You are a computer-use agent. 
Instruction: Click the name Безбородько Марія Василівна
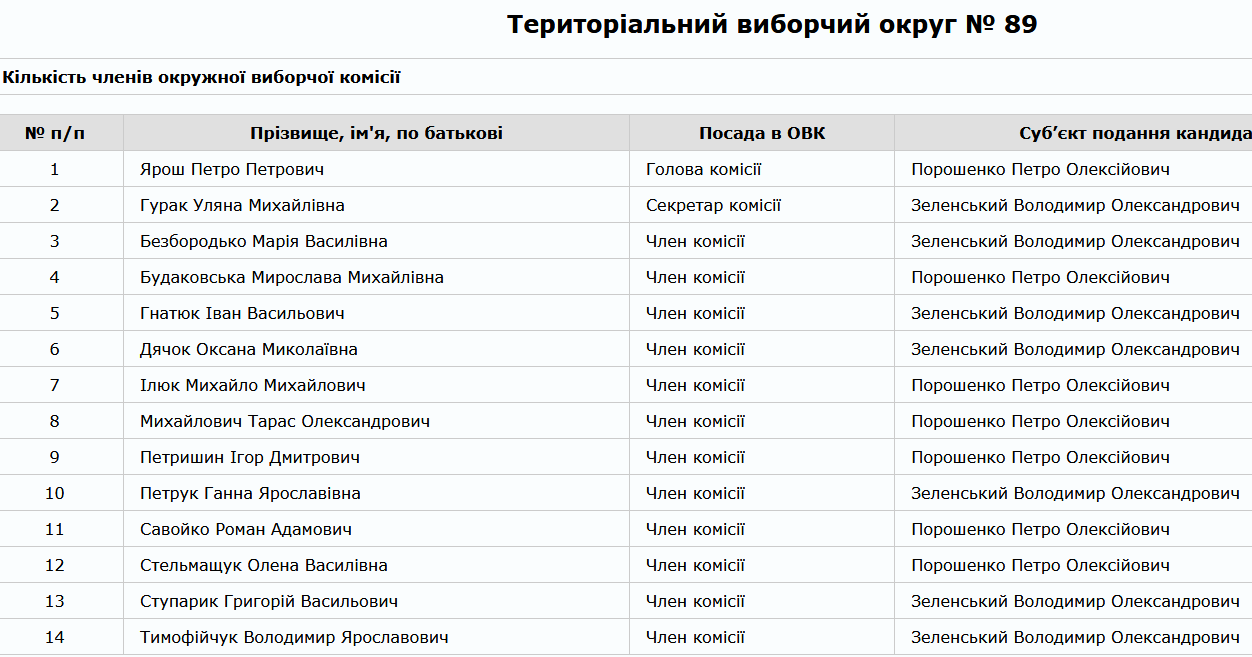pyautogui.click(x=264, y=241)
